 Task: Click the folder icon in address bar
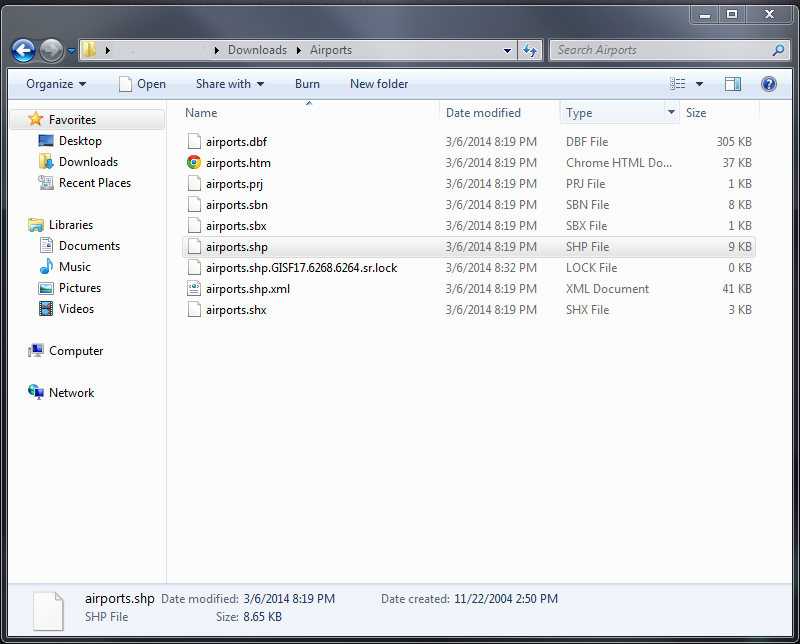click(x=90, y=50)
